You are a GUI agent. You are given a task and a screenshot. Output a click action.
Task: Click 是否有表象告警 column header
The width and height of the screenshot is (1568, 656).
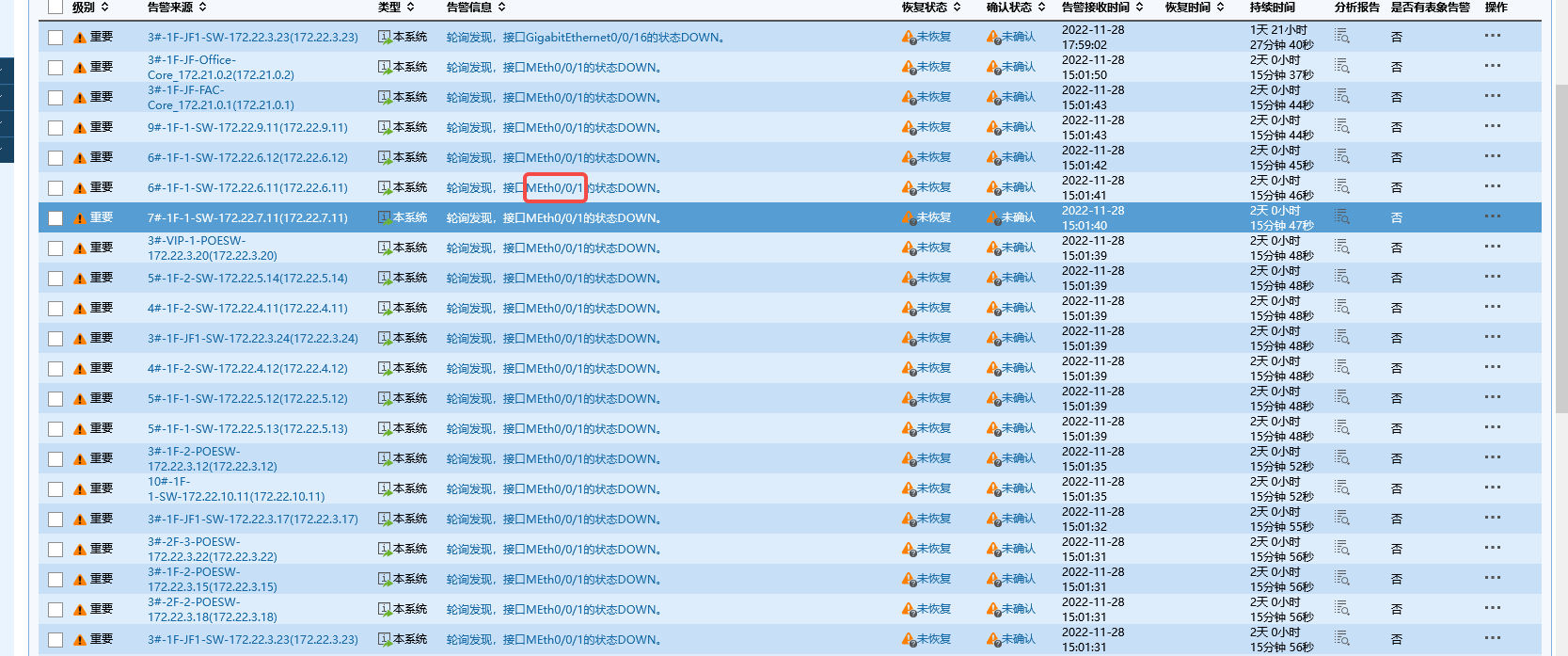1430,7
